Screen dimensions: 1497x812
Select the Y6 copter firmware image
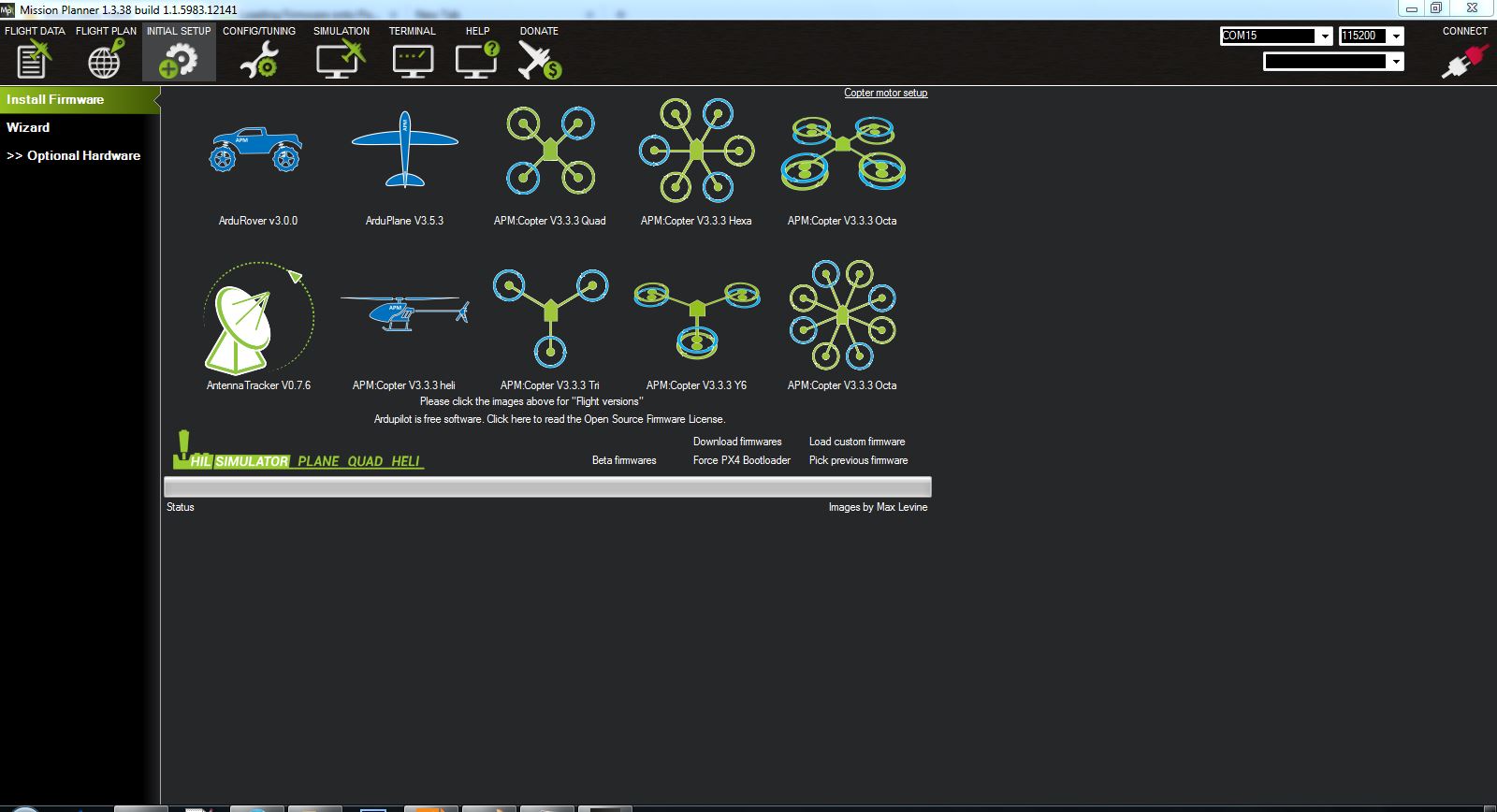point(696,320)
